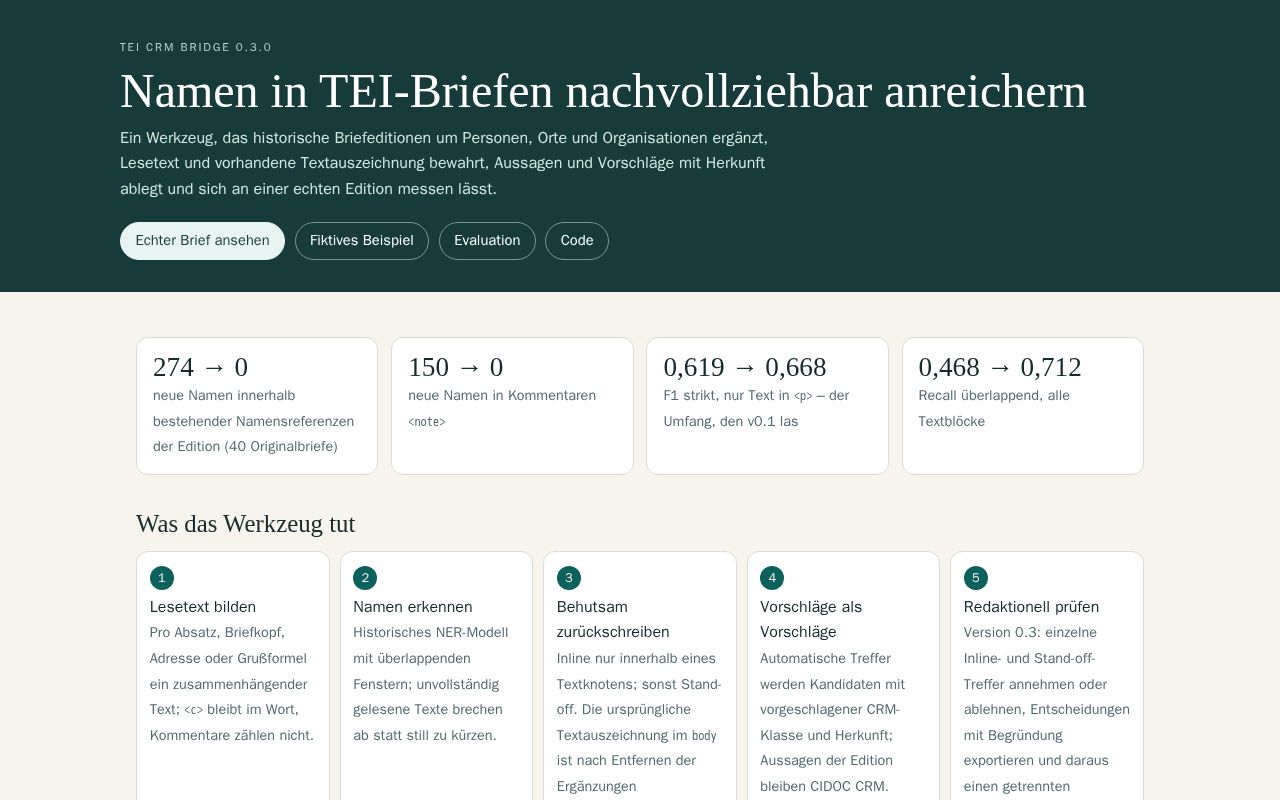This screenshot has height=800, width=1280.
Task: Click the '274 → 0' statistic
Action: [x=200, y=367]
